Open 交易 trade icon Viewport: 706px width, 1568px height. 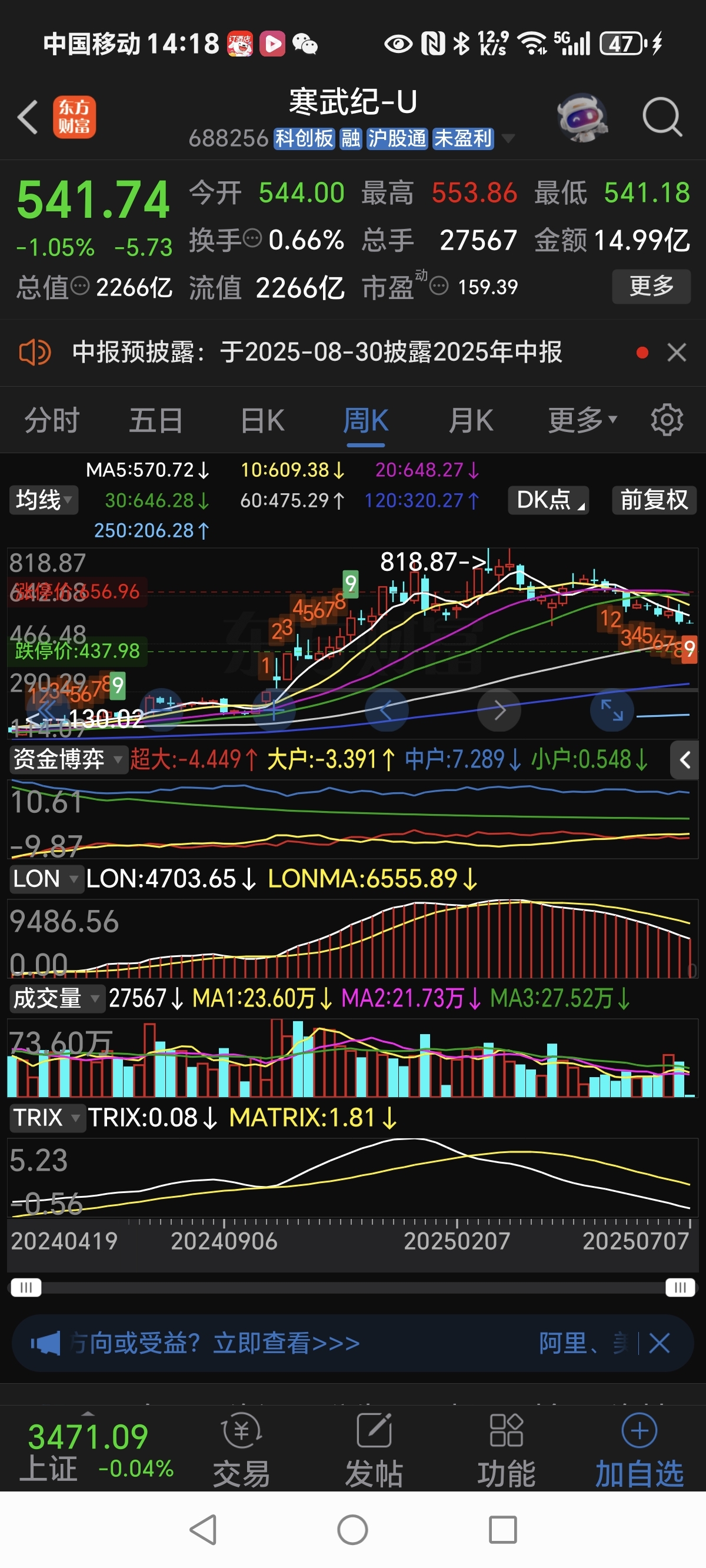(242, 1450)
